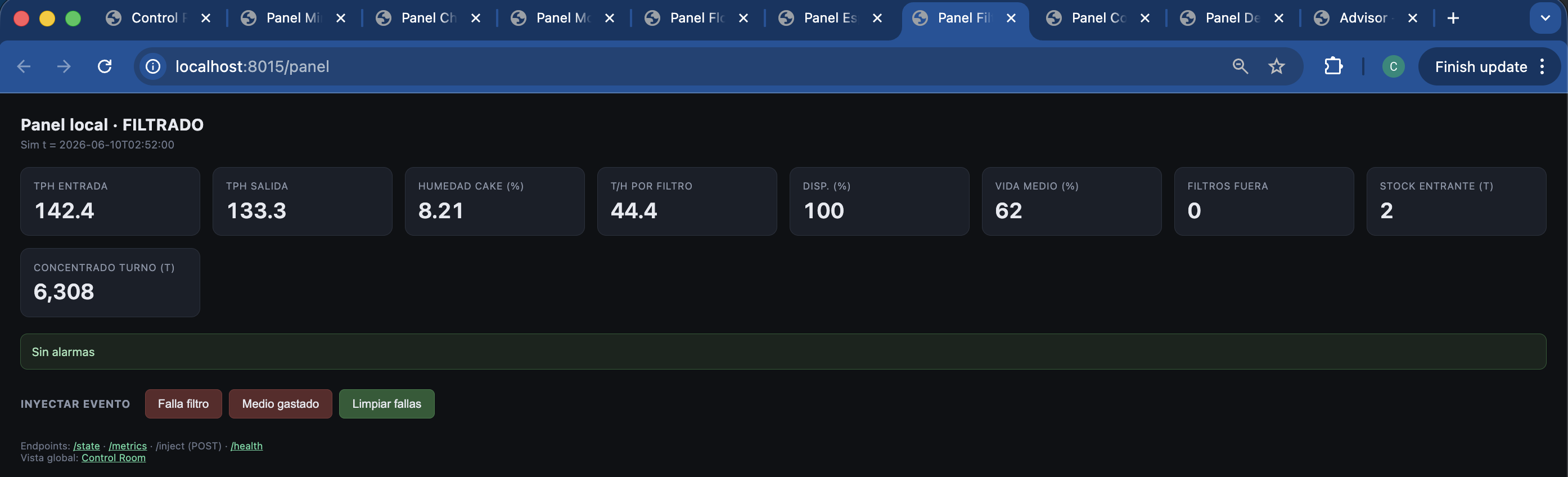Image resolution: width=1568 pixels, height=477 pixels.
Task: Select the CONCENTRADO TURNO value 6,308
Action: click(x=64, y=292)
